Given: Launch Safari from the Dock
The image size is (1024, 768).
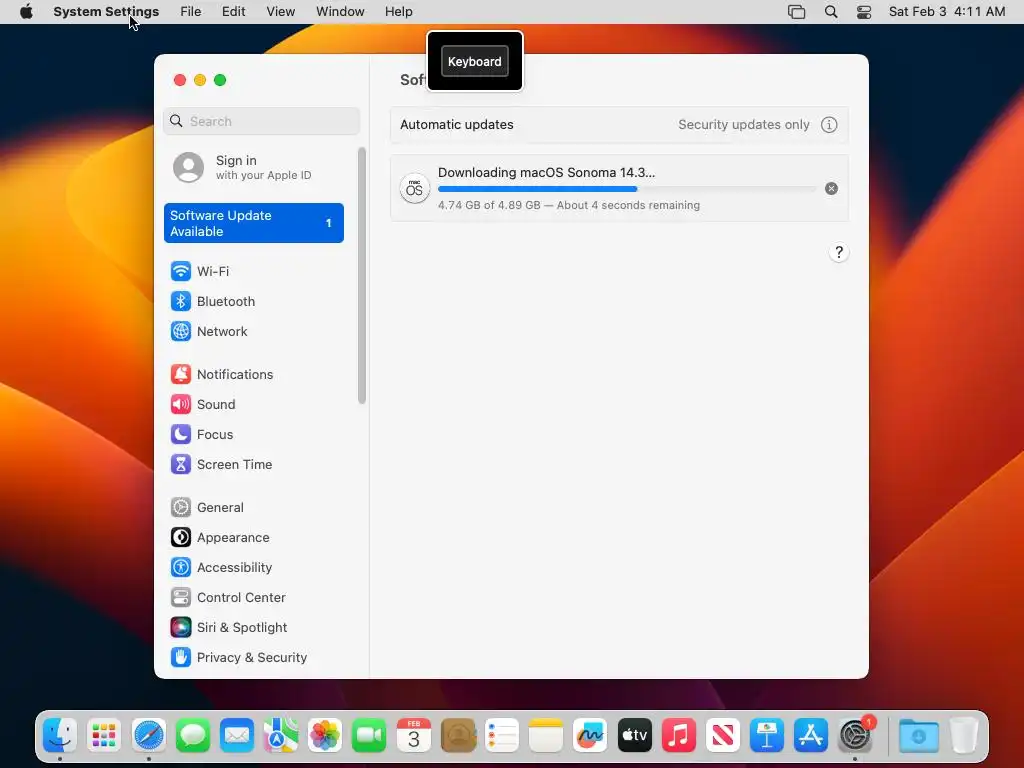Looking at the screenshot, I should pyautogui.click(x=148, y=735).
